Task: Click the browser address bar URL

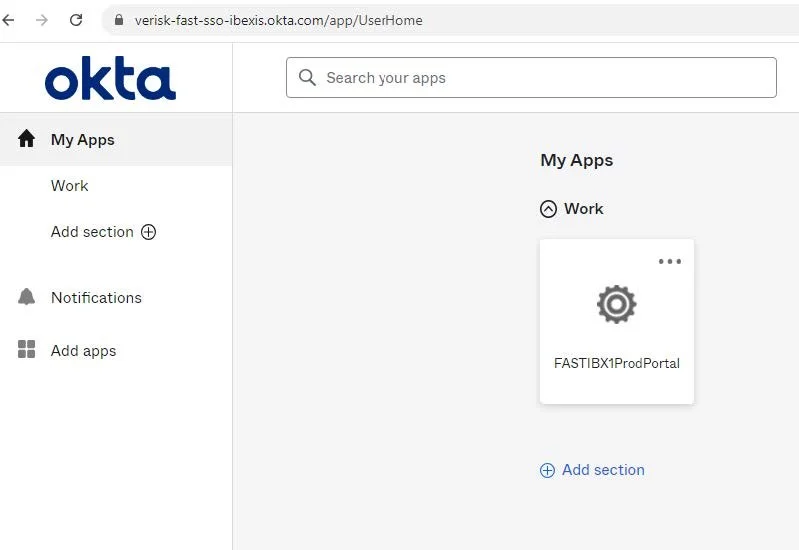Action: point(279,20)
